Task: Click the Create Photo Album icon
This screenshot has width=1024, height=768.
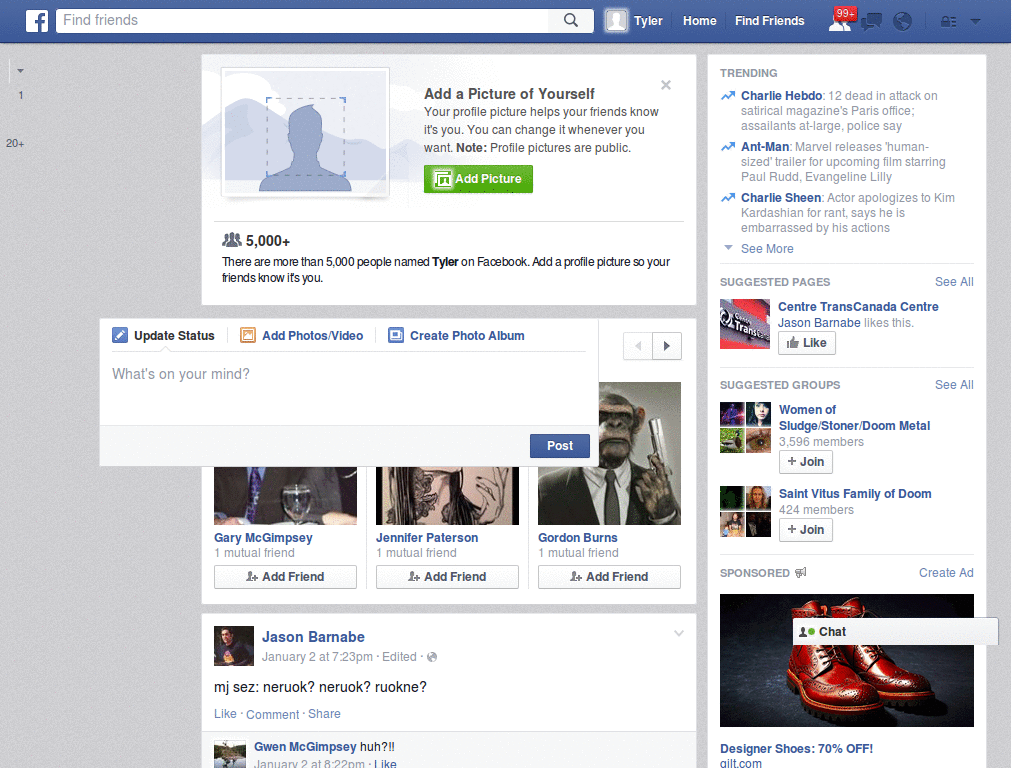Action: [396, 336]
